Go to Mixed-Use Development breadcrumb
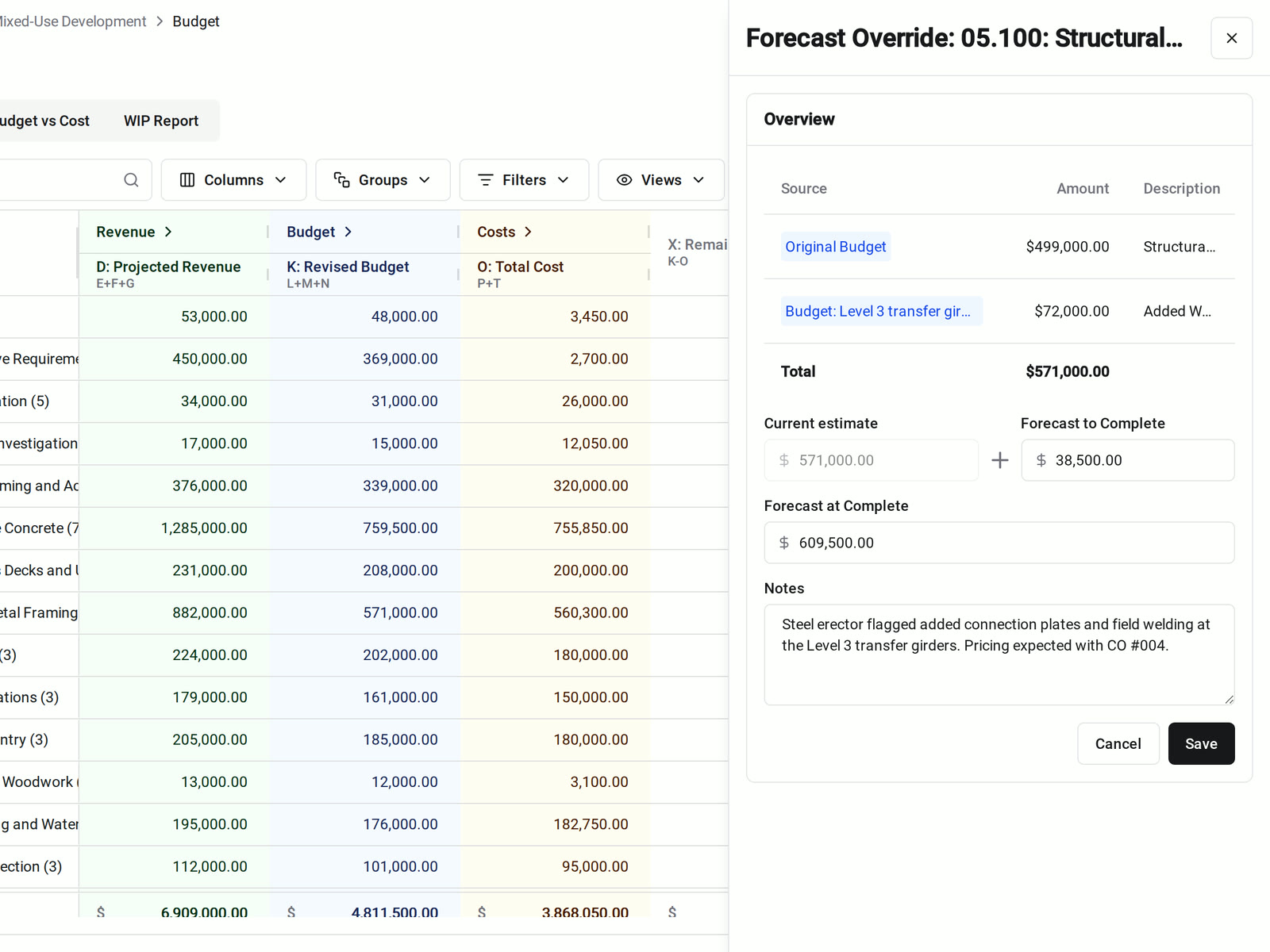 click(73, 21)
